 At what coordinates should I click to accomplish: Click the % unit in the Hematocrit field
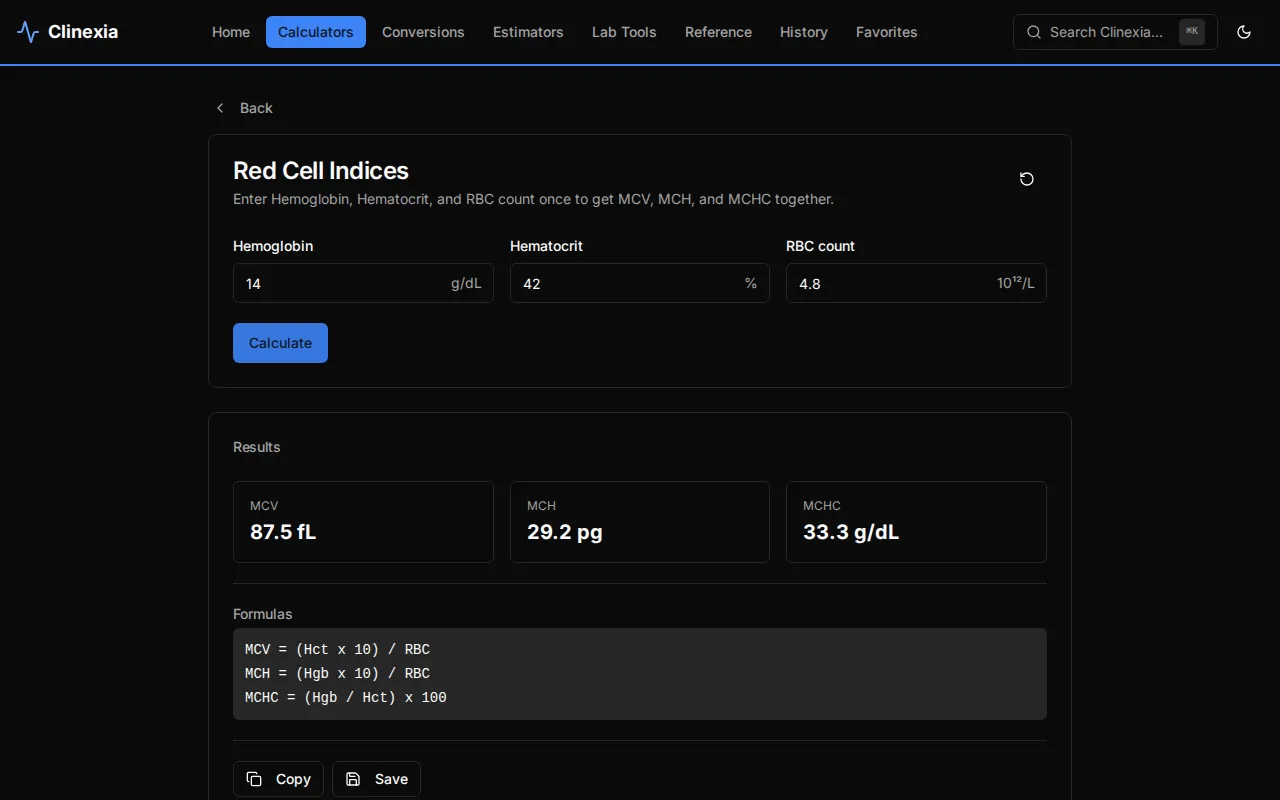[751, 283]
